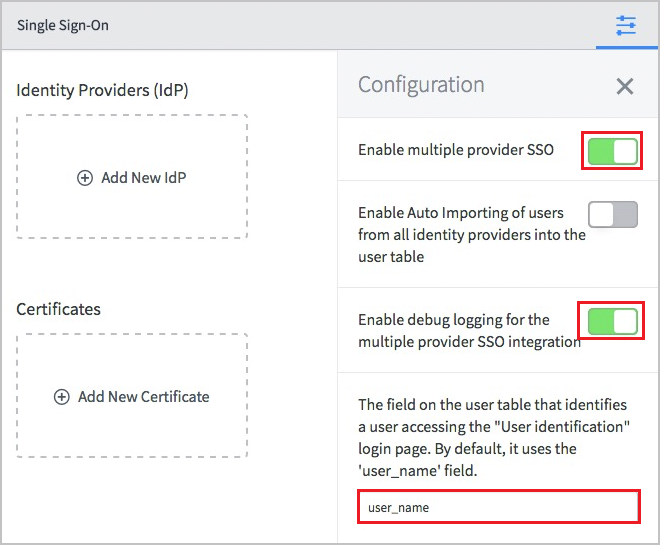Viewport: 660px width, 545px height.
Task: Click the plus icon beside Add New IdP
Action: point(85,178)
